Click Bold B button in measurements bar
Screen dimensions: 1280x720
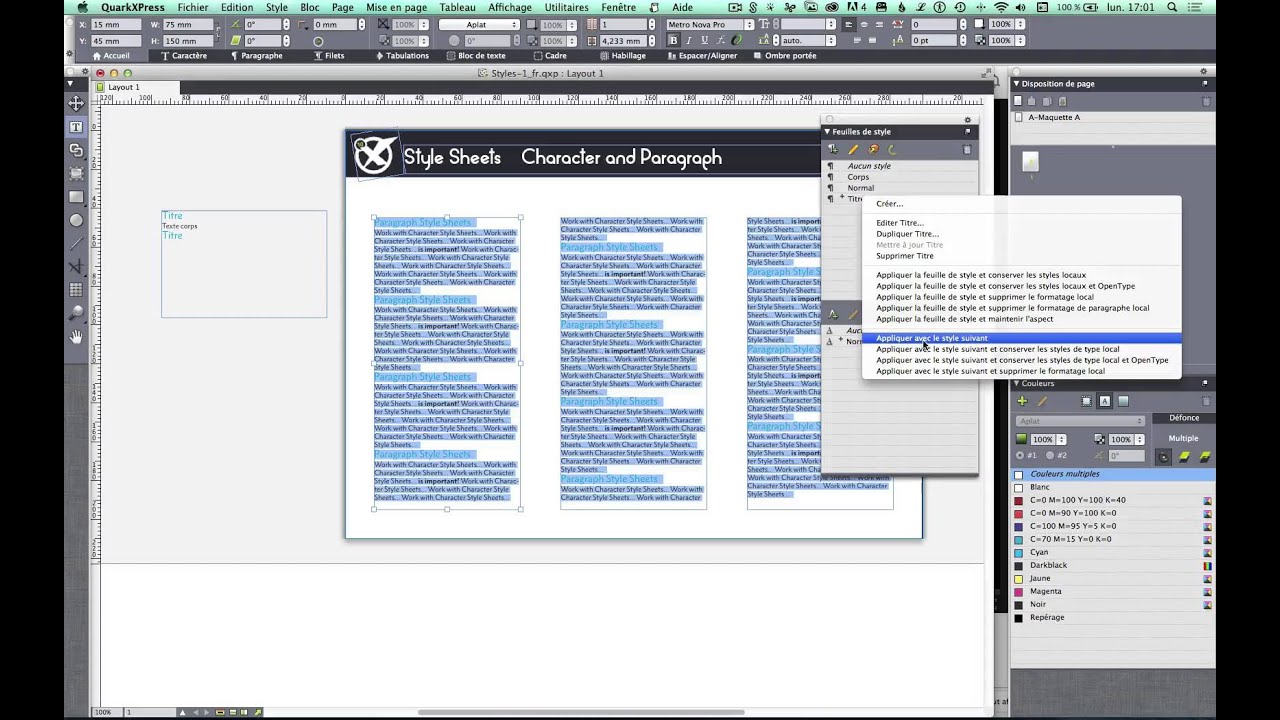pyautogui.click(x=673, y=41)
